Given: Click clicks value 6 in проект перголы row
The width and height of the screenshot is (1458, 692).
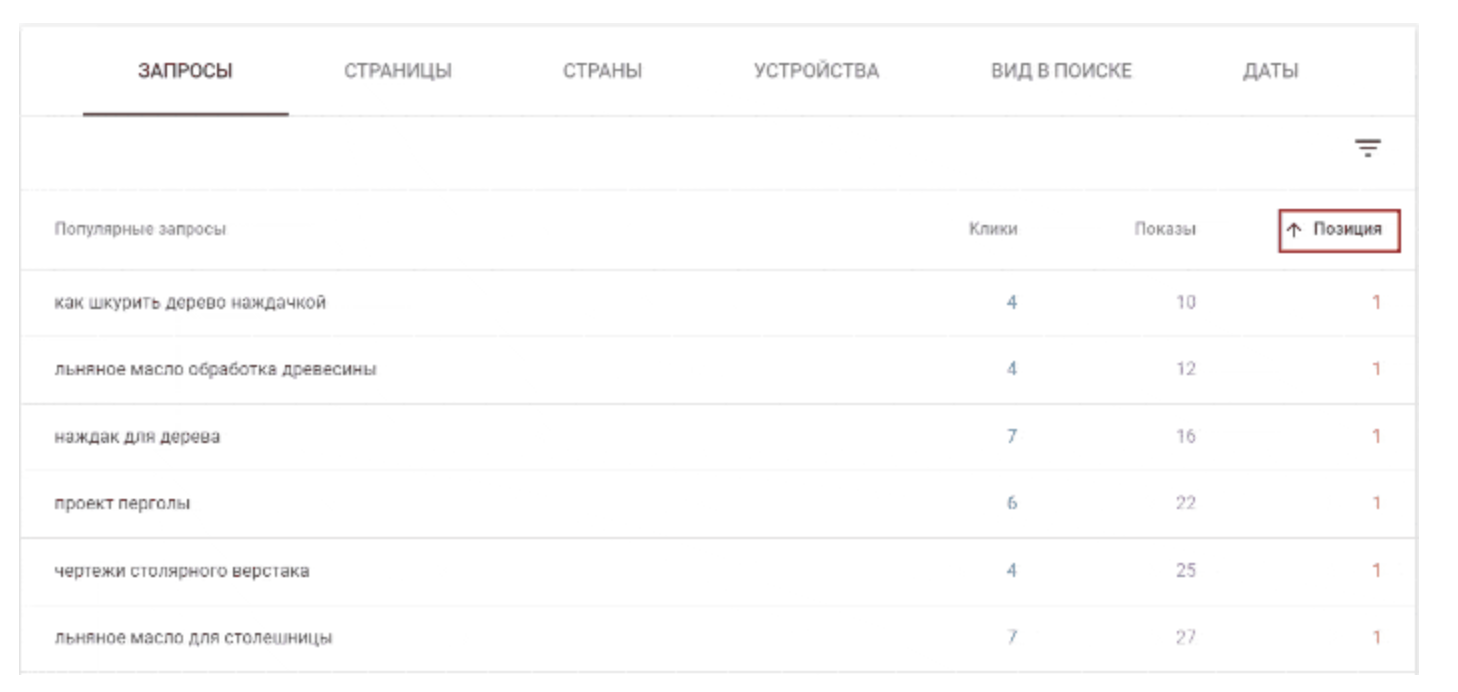Looking at the screenshot, I should [1012, 503].
